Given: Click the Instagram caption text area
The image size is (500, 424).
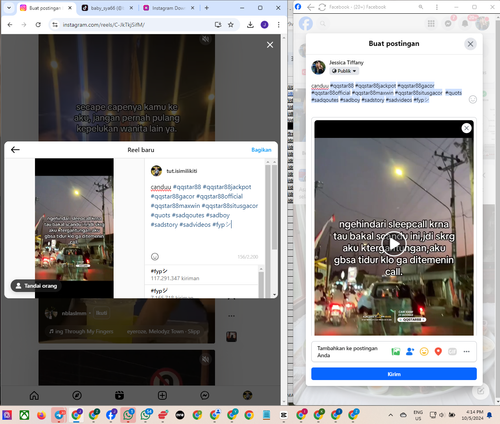Looking at the screenshot, I should (205, 206).
